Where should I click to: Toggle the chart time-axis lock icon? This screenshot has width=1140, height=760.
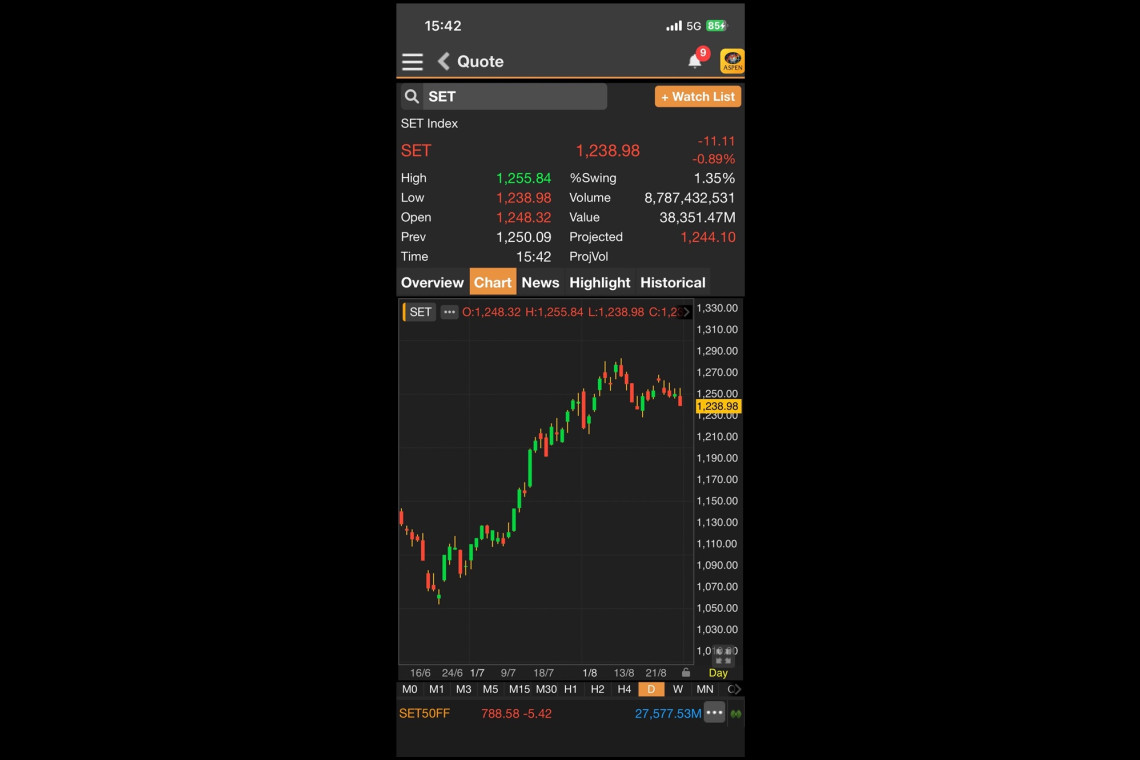click(x=686, y=673)
